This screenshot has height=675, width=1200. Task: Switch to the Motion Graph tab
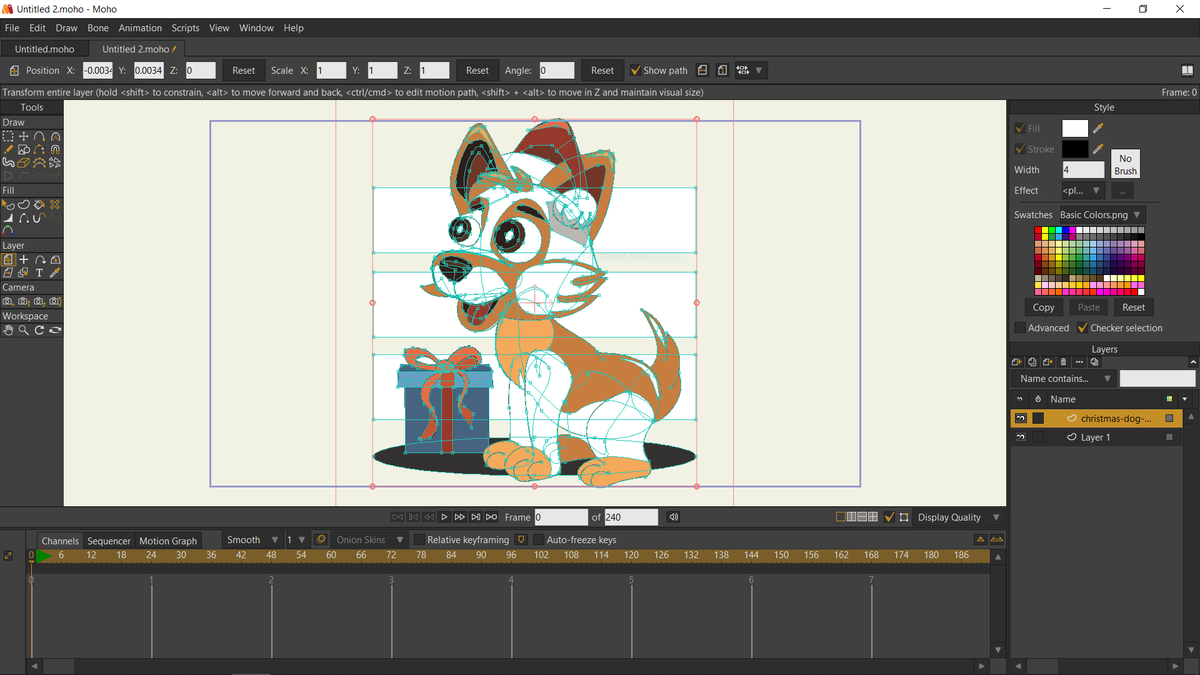pos(168,541)
